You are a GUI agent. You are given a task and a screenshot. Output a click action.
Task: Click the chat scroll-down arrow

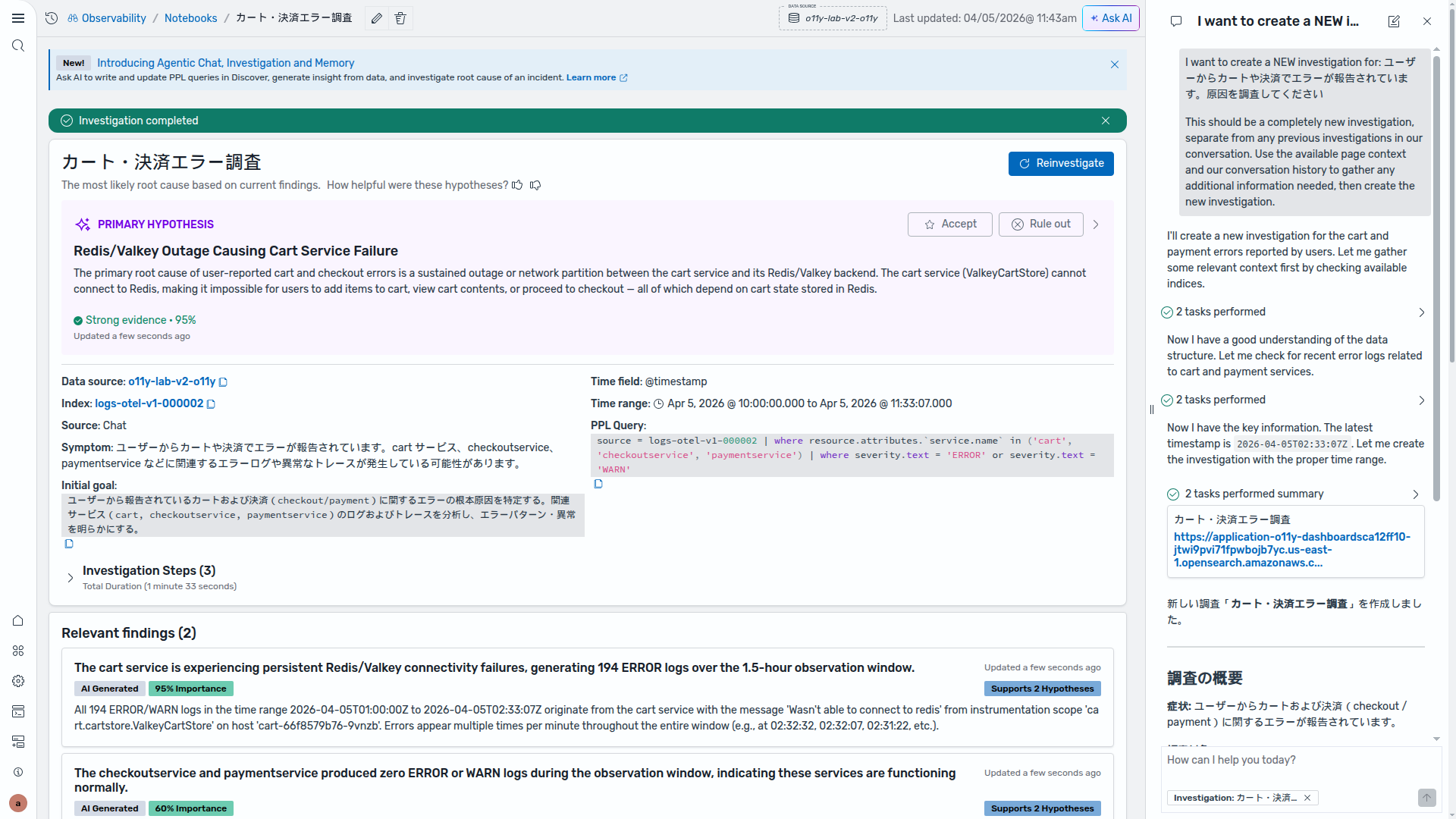1436,739
